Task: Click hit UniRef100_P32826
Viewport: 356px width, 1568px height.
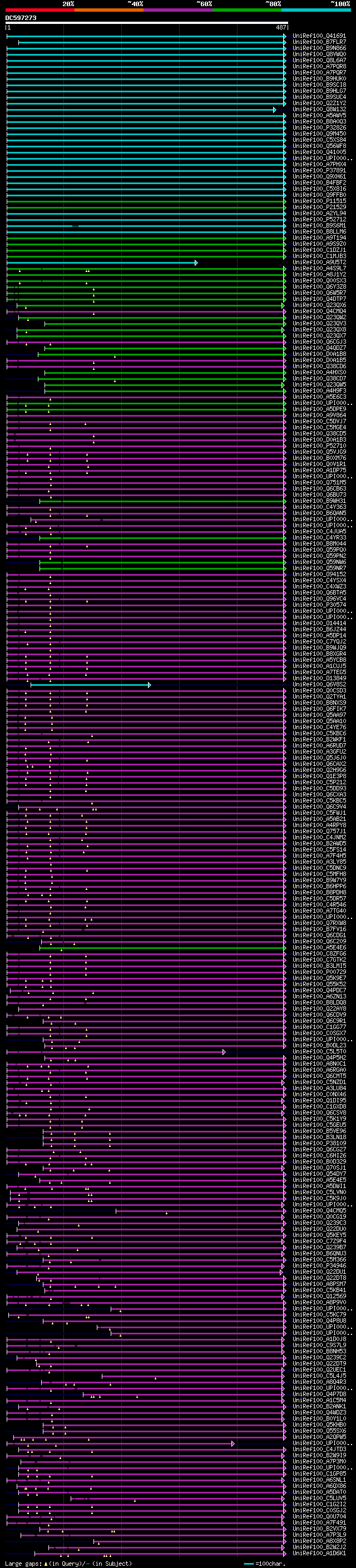Action: [319, 128]
